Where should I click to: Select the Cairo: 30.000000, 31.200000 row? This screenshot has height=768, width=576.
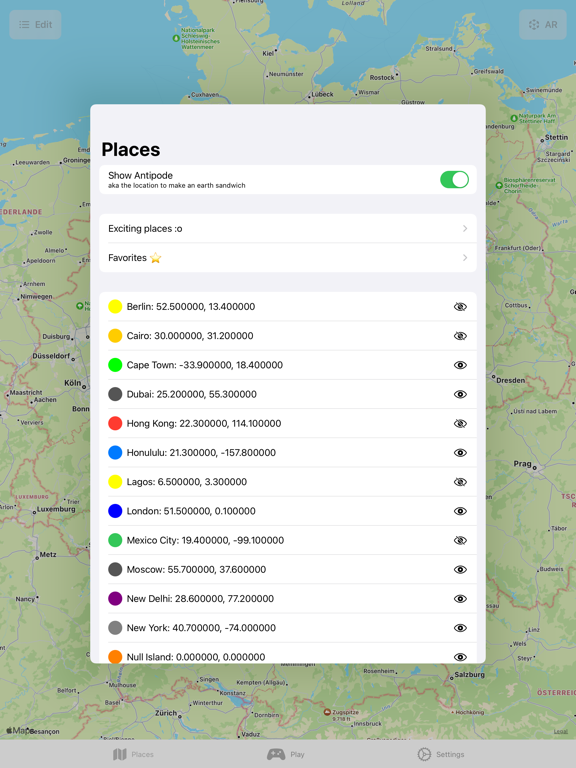[288, 336]
